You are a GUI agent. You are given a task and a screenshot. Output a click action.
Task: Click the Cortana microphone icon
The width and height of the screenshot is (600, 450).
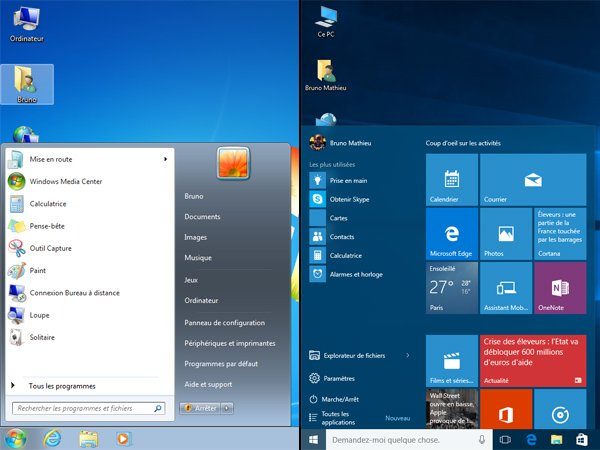(x=482, y=440)
